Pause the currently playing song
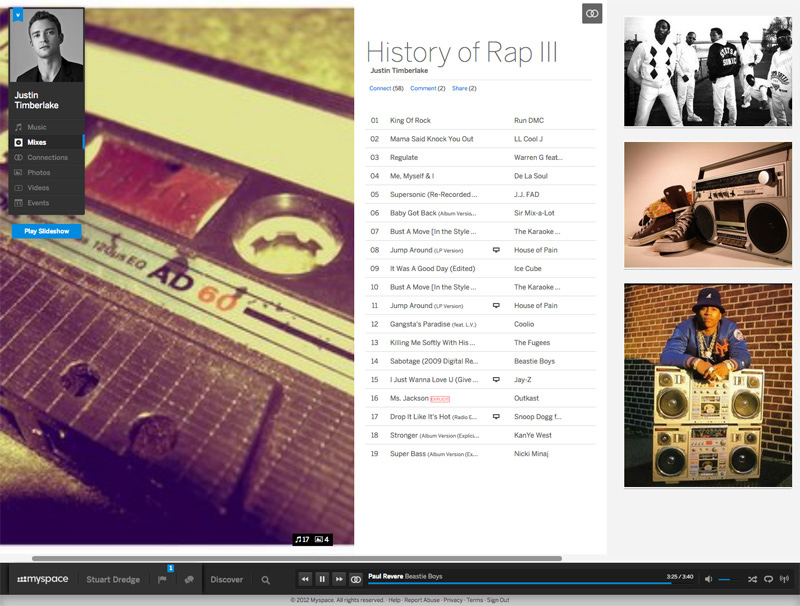Image resolution: width=800 pixels, height=606 pixels. click(322, 579)
